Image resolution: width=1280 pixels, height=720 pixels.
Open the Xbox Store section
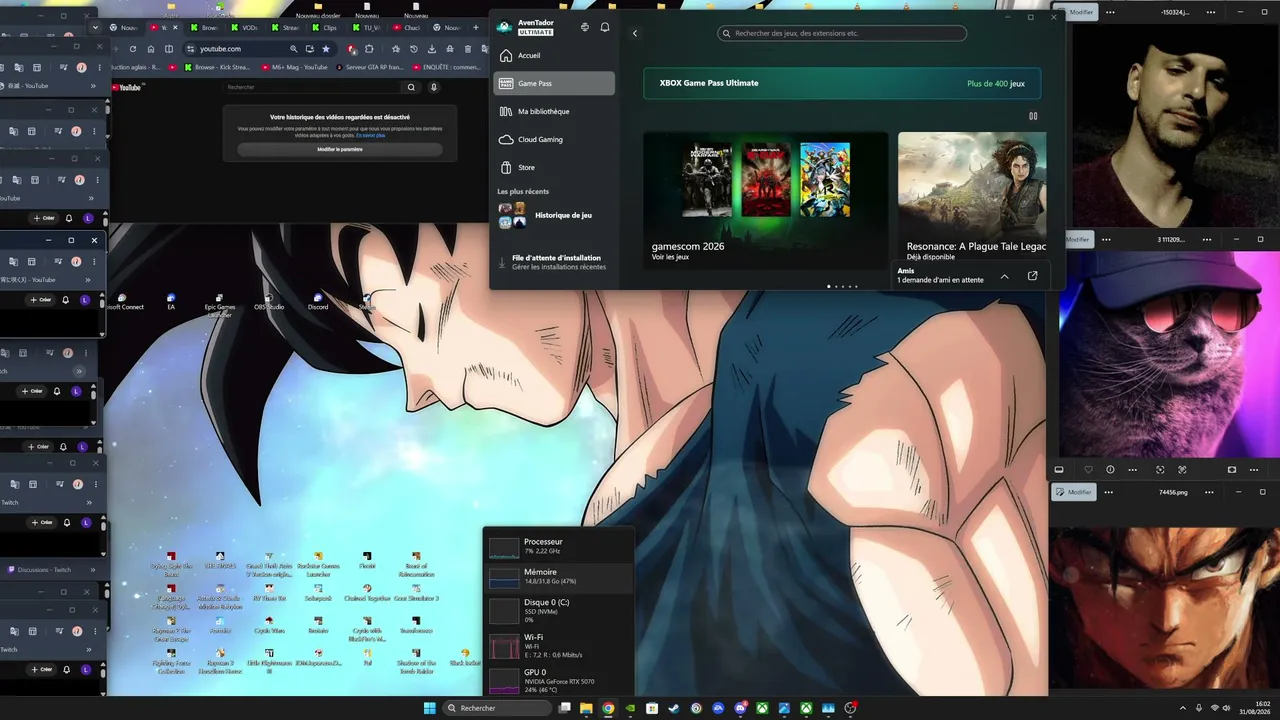[554, 168]
